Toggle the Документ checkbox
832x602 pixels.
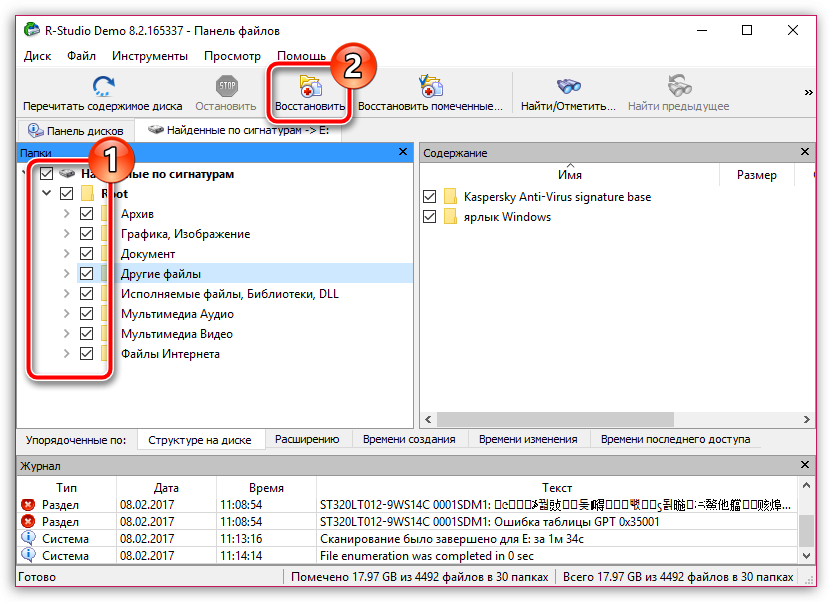point(86,254)
